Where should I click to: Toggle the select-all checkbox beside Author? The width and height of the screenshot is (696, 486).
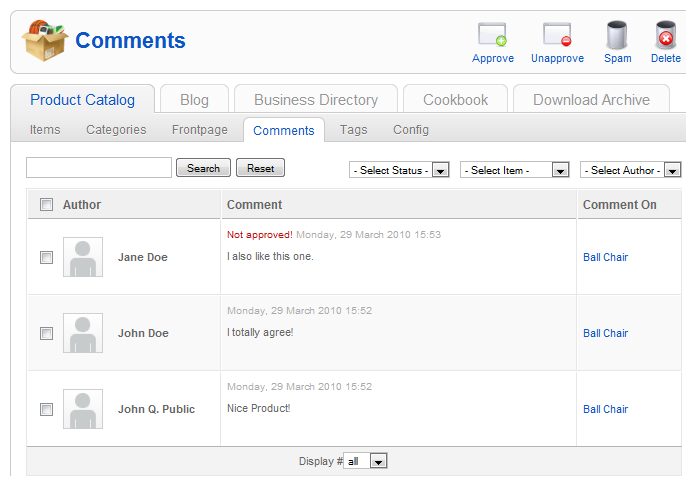tap(46, 205)
